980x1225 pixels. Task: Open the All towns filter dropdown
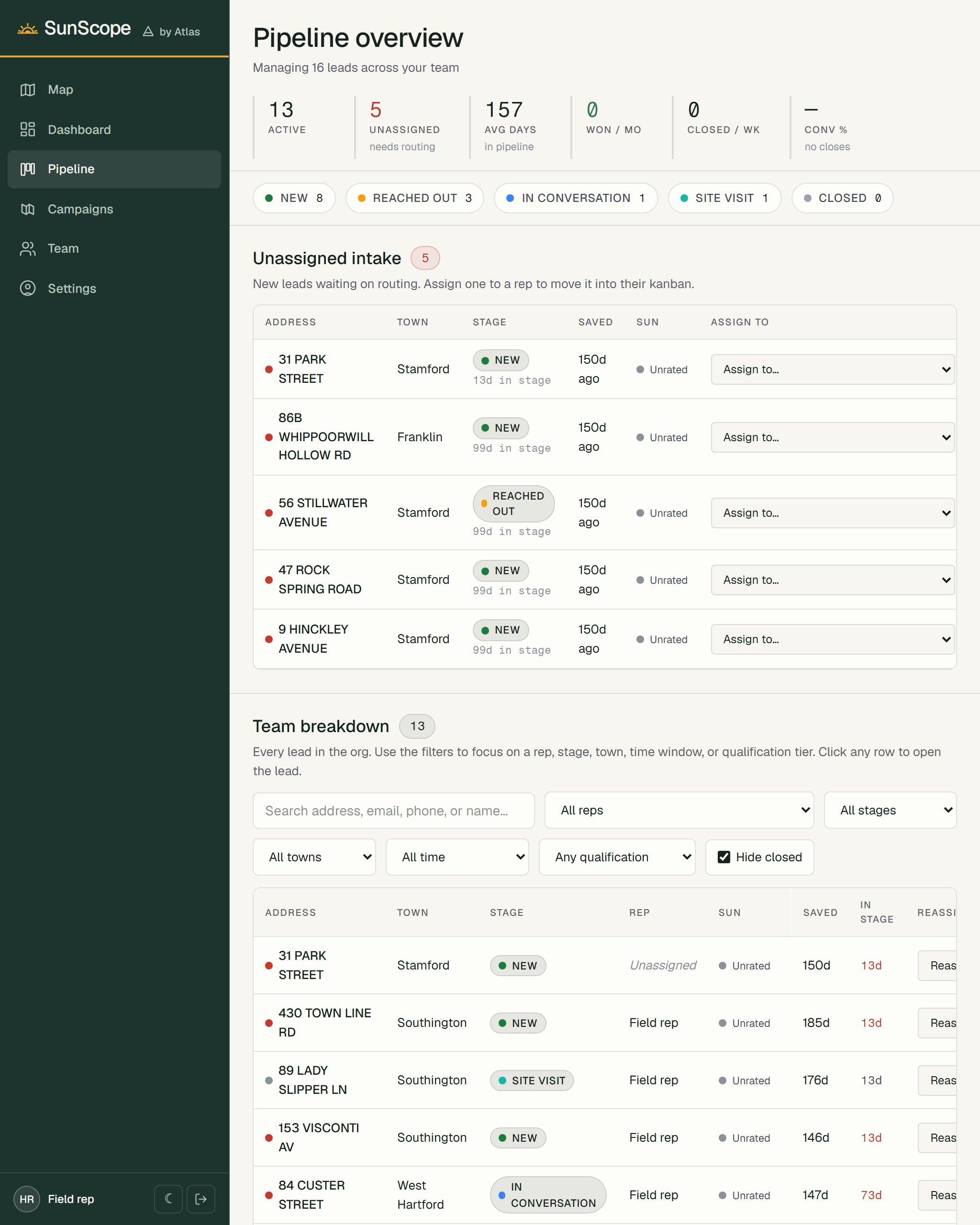314,857
